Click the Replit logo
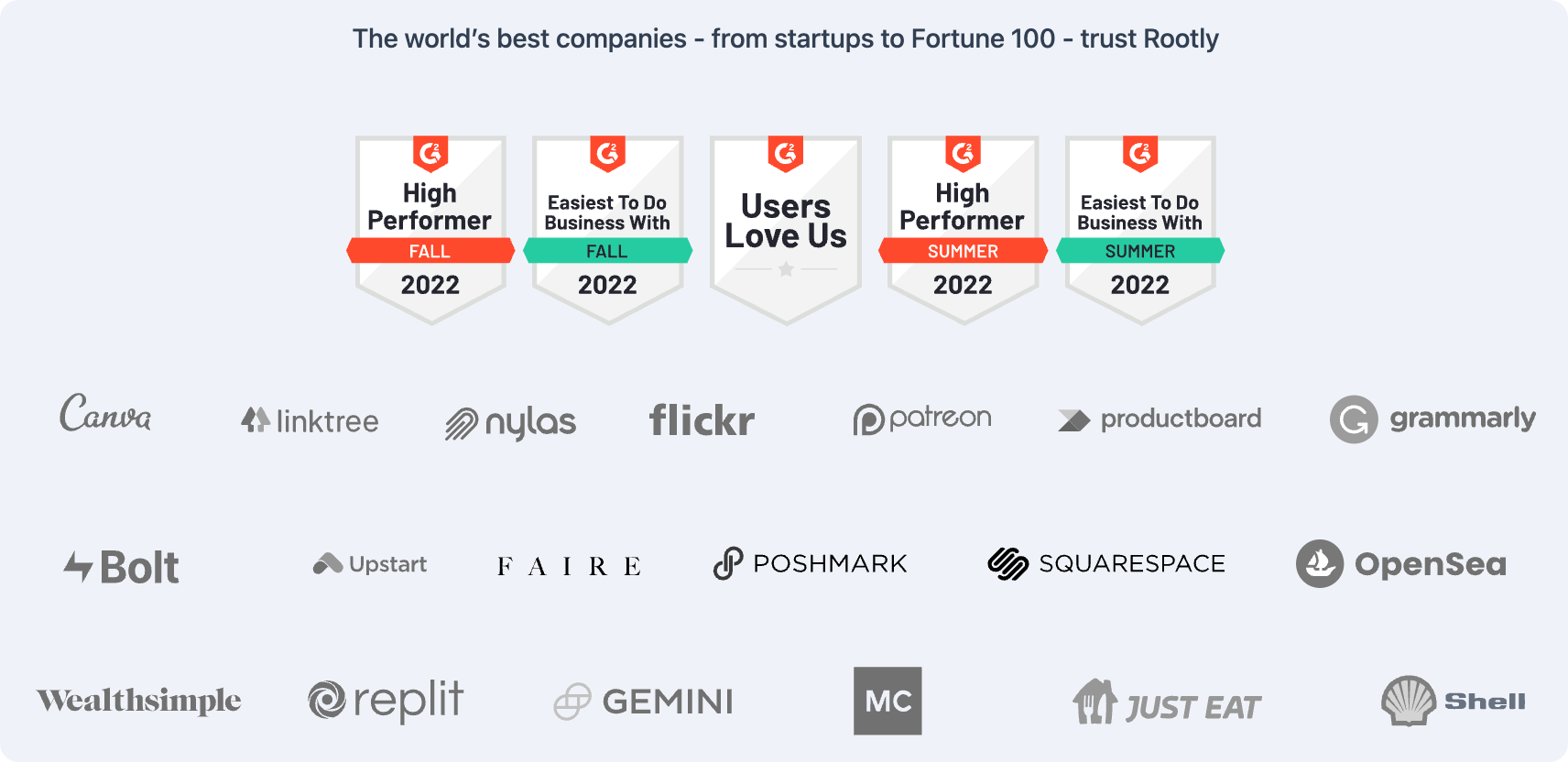 pyautogui.click(x=386, y=701)
